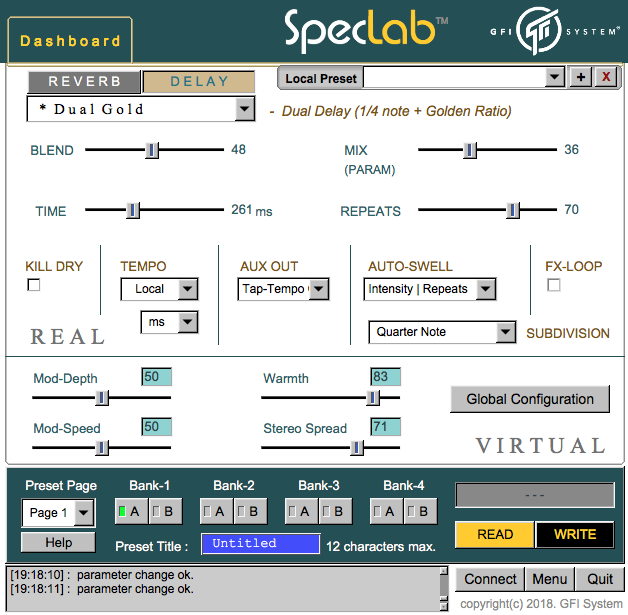Image resolution: width=628 pixels, height=615 pixels.
Task: Open the Menu button
Action: 550,579
